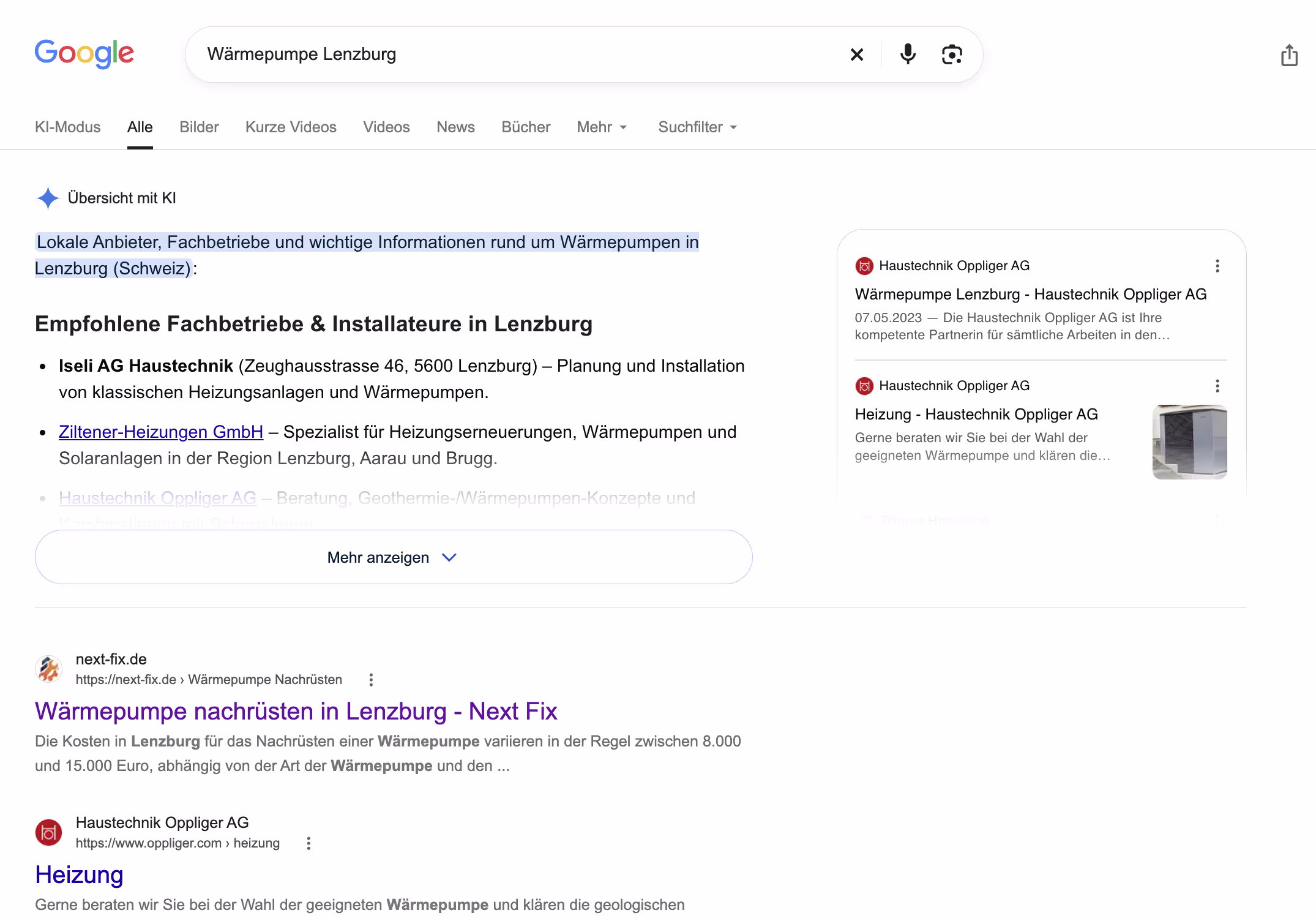Click heading Empfohlene Fachbetriebe & Installateure in Lenzburg

pos(313,324)
